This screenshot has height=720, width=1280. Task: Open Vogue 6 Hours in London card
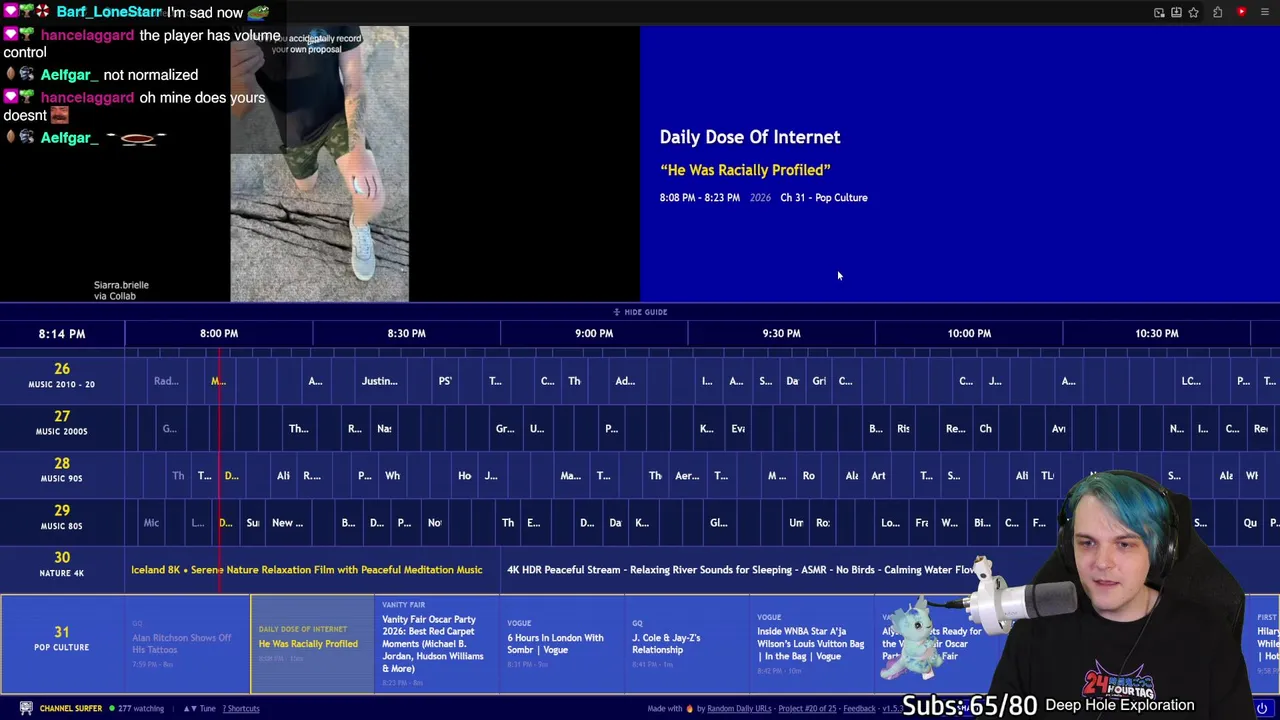(x=562, y=643)
